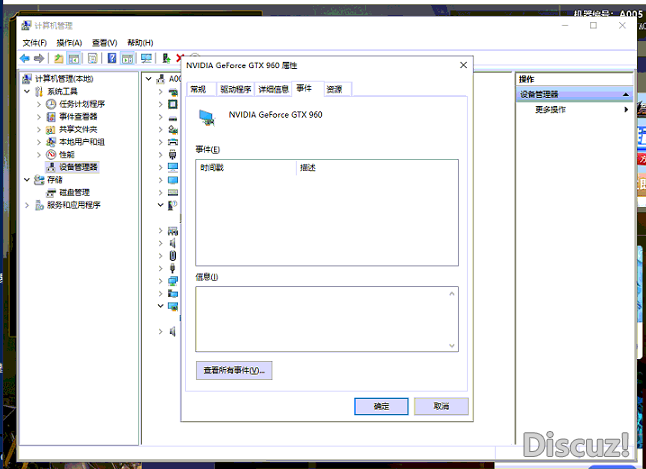Click the GTX 960 device icon in dialog
The image size is (646, 469).
[x=207, y=118]
